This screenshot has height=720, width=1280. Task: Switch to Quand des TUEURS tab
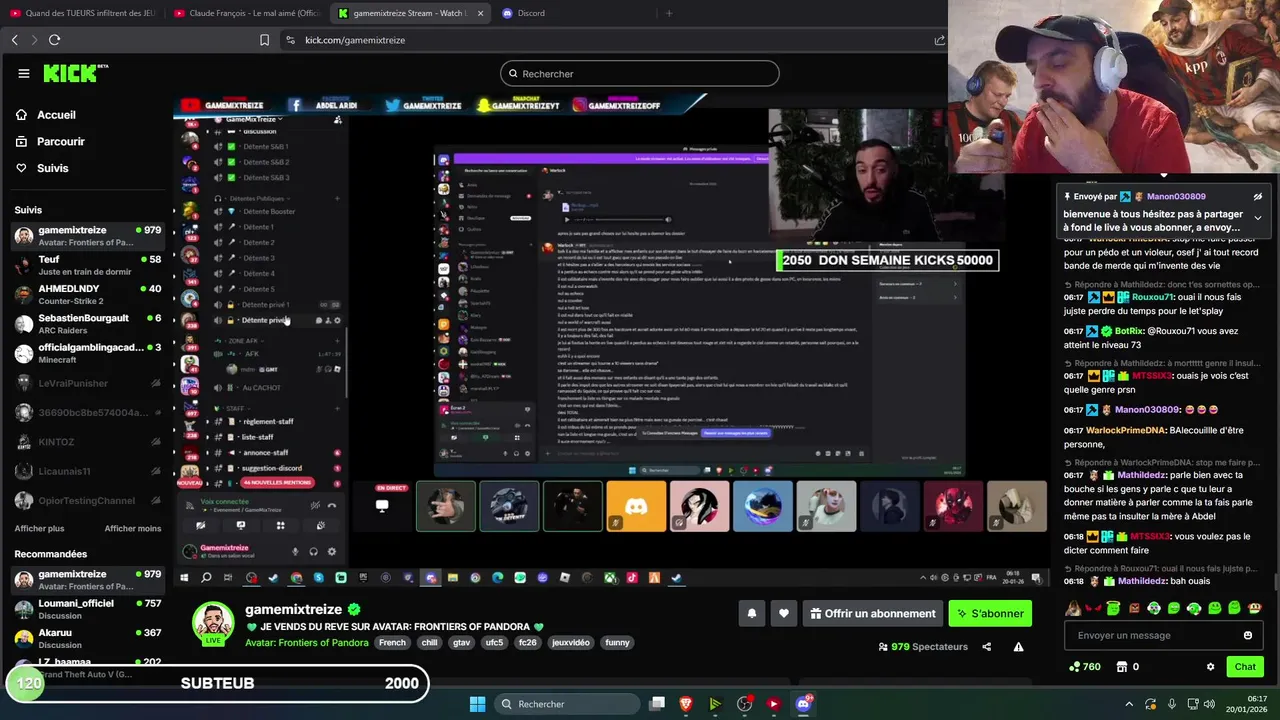click(x=82, y=13)
